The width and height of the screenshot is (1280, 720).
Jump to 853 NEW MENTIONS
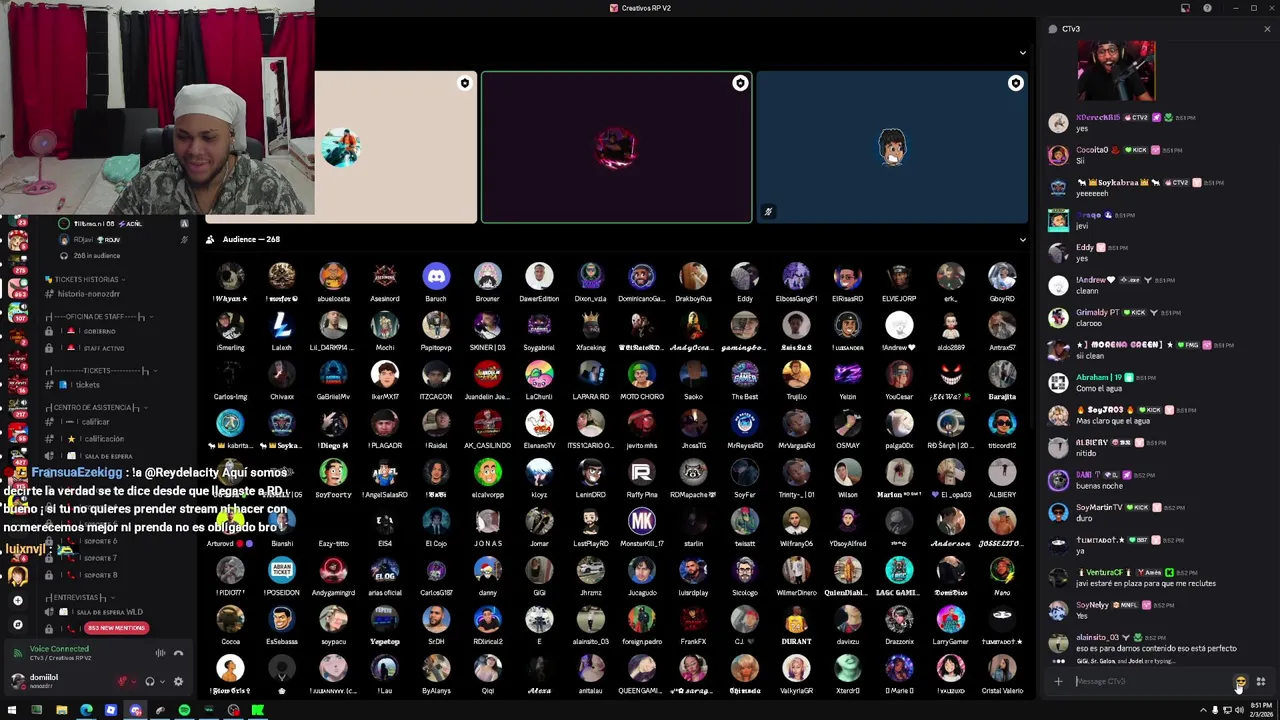point(116,628)
